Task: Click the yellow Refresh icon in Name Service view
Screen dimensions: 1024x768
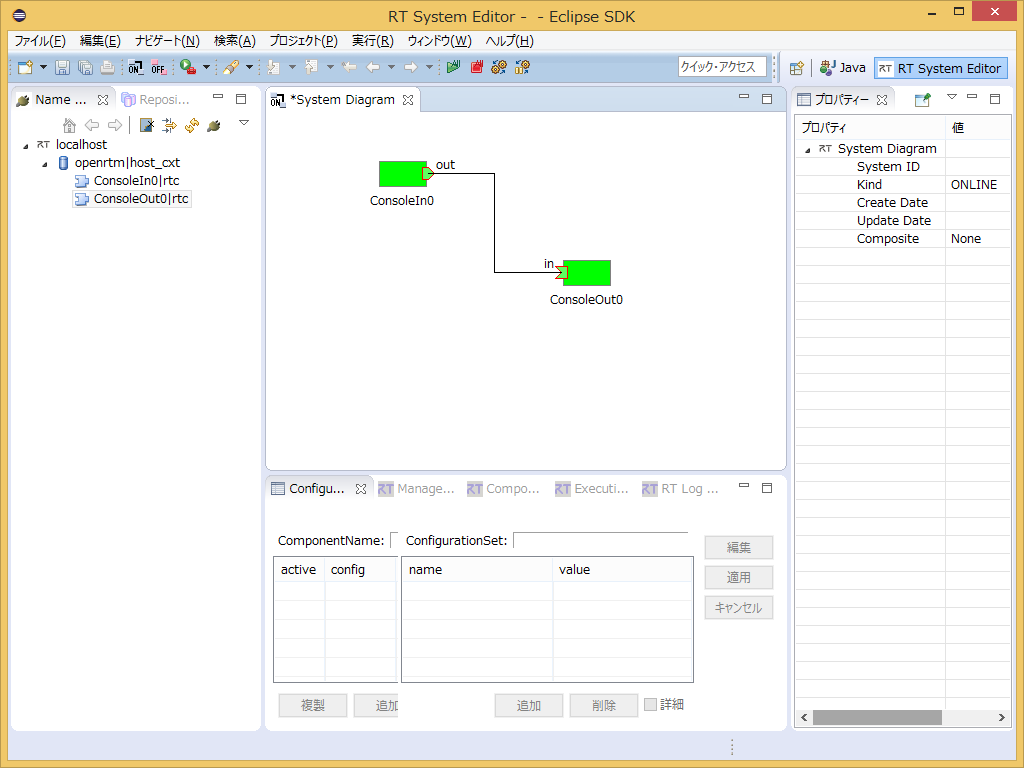Action: point(191,125)
